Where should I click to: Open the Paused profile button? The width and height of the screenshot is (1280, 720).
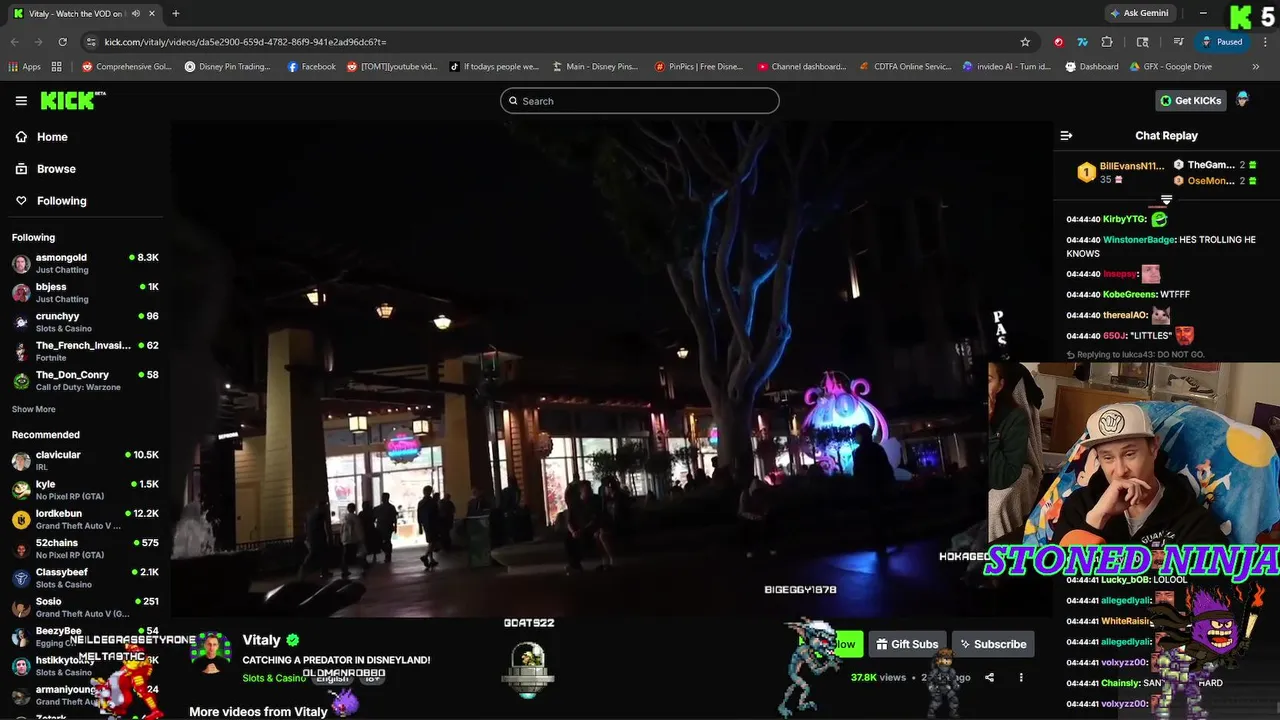1222,42
